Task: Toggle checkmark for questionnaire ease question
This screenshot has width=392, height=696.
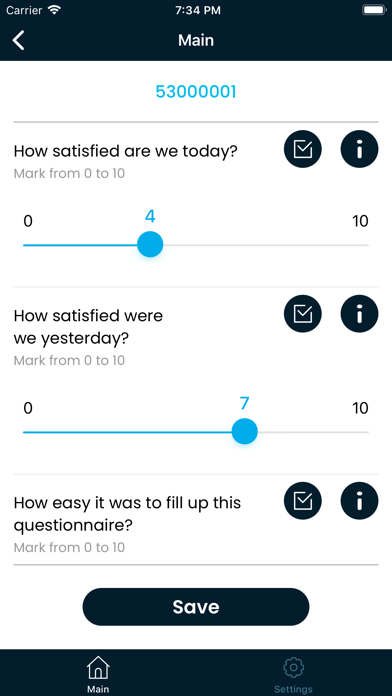Action: click(303, 501)
